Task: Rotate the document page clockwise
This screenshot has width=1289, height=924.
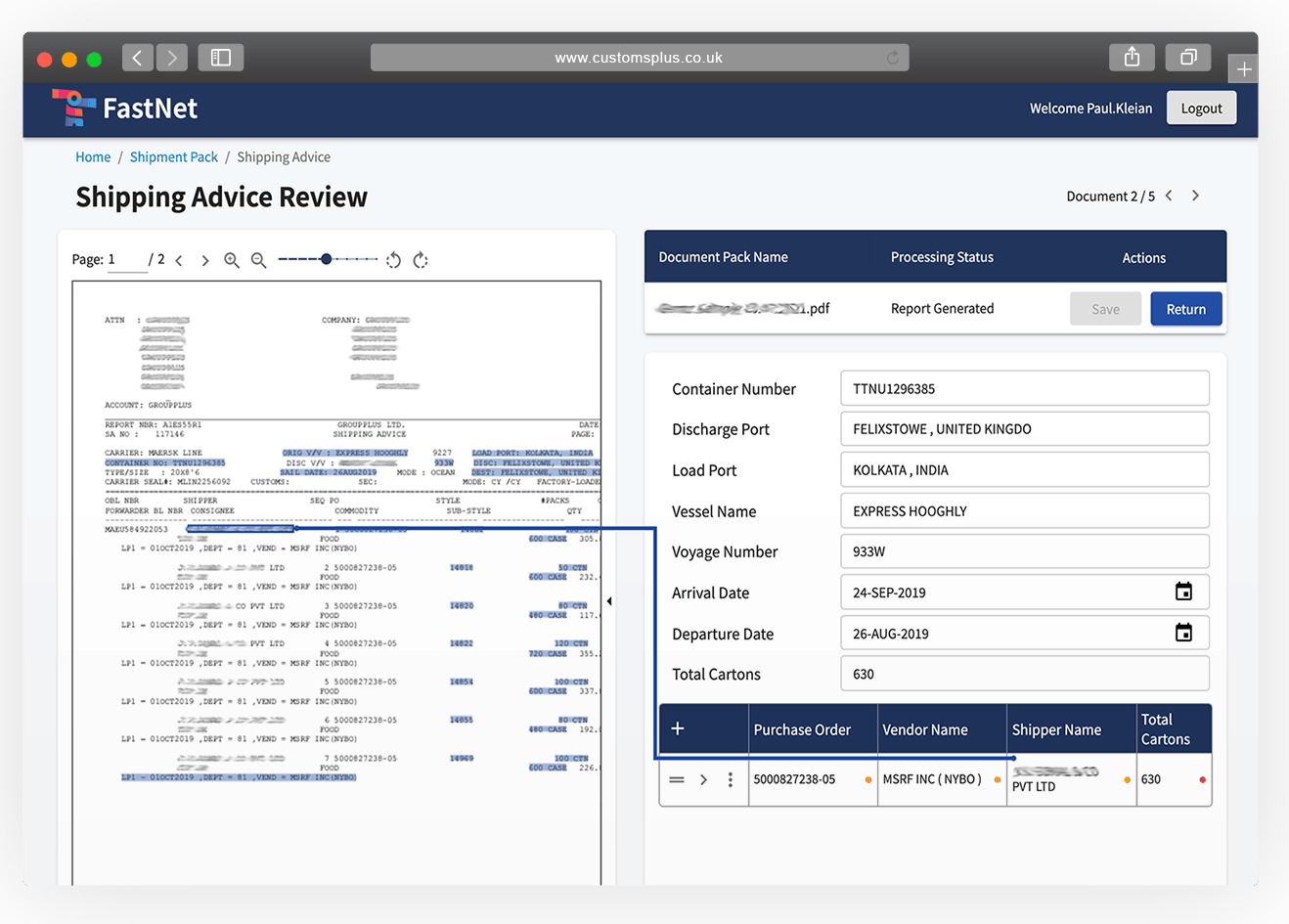Action: (x=420, y=259)
